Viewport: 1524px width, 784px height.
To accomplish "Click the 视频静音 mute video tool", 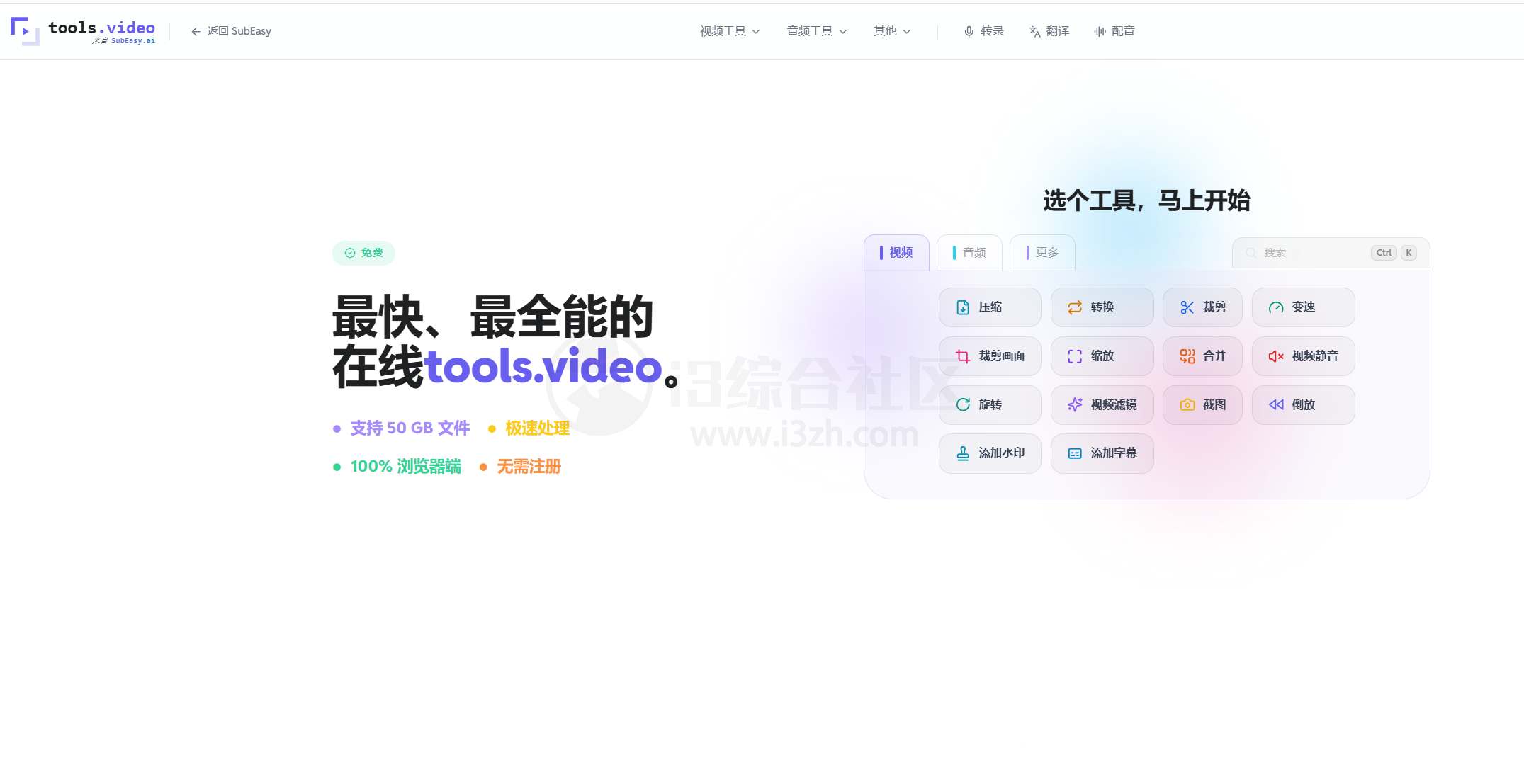I will (x=1303, y=356).
